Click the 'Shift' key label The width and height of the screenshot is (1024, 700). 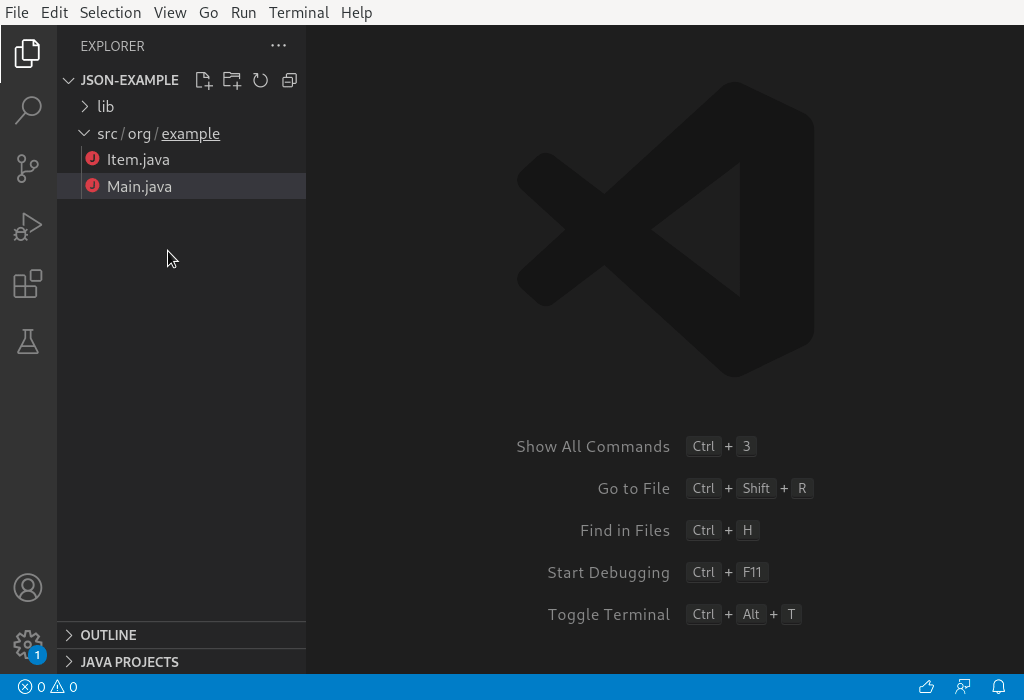pos(756,488)
